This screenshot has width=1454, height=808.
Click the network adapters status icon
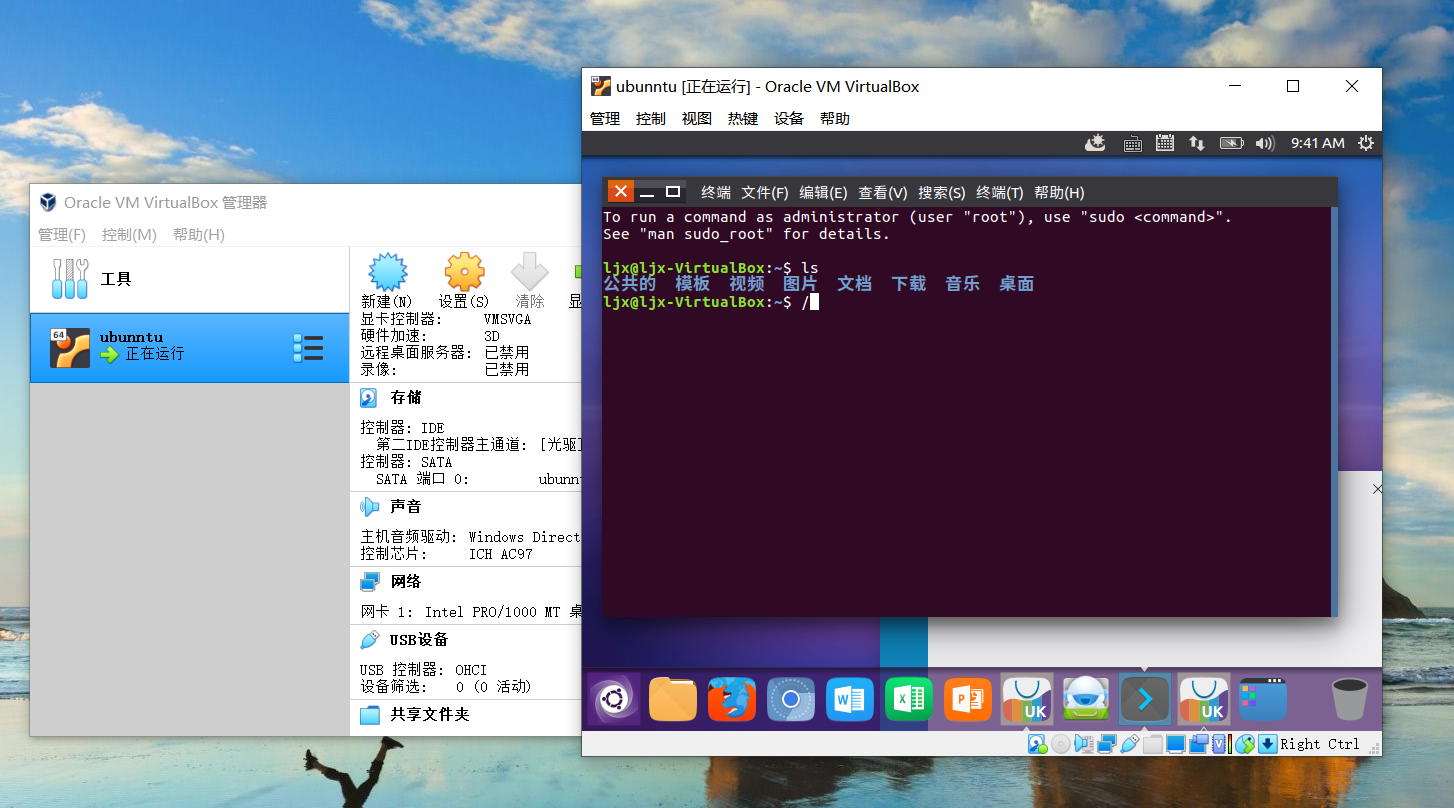(1106, 744)
